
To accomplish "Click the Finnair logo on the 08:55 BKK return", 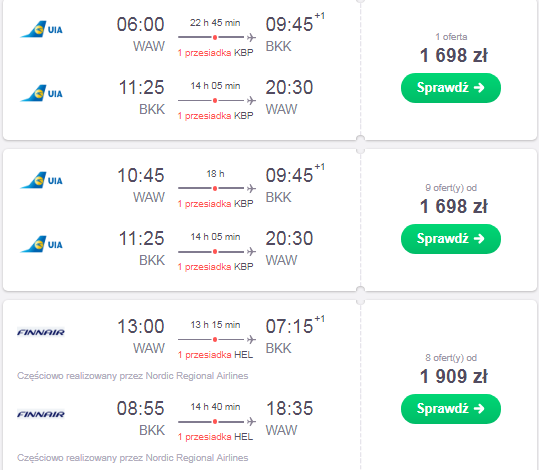I will click(x=41, y=414).
